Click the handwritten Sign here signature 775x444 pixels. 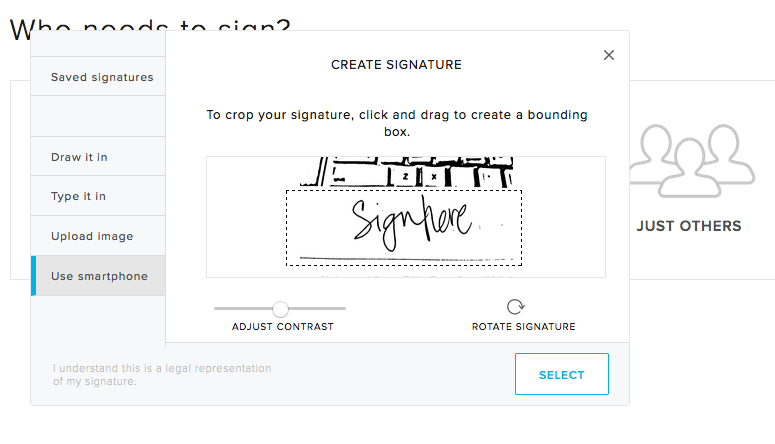point(410,223)
